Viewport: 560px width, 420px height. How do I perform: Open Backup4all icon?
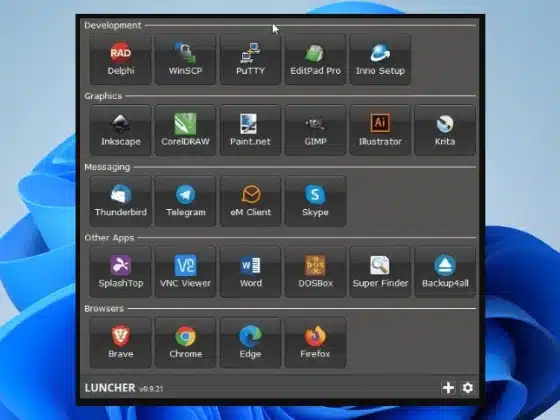pos(445,272)
